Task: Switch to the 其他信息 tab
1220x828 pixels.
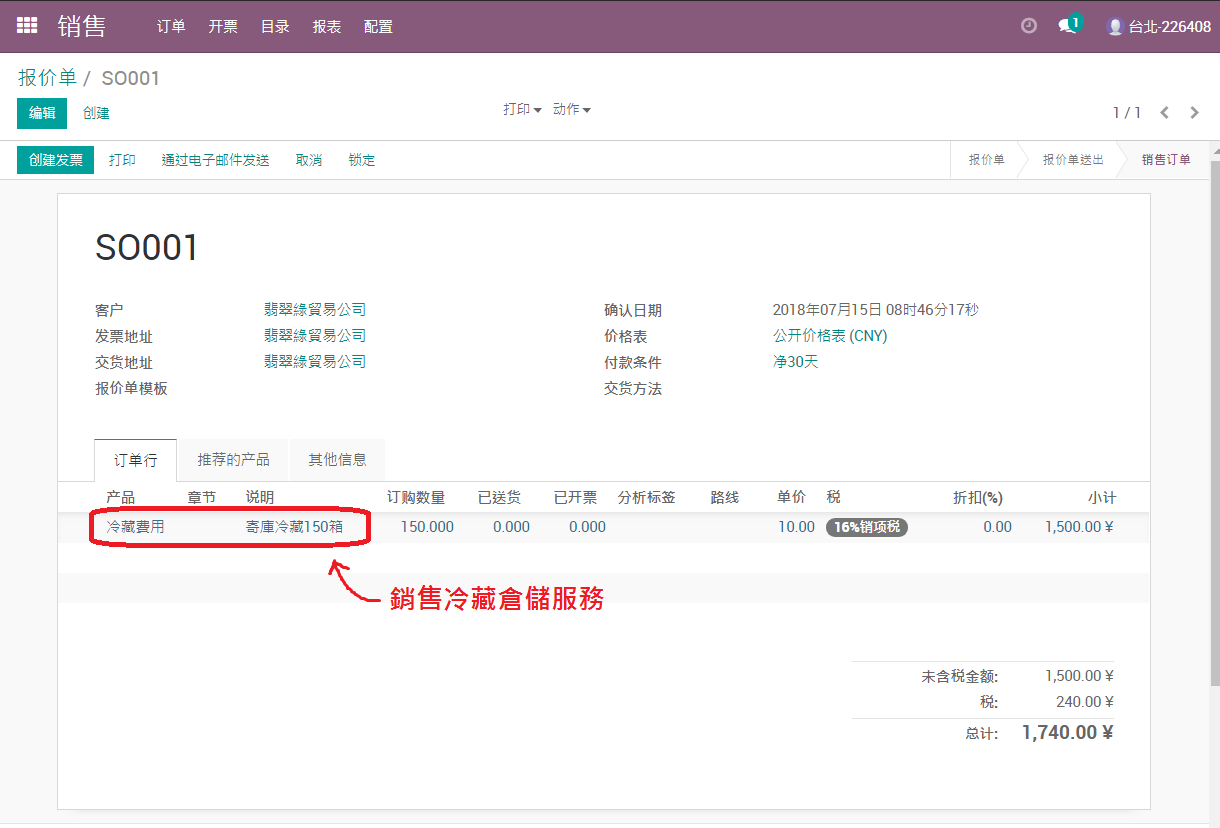Action: click(337, 460)
